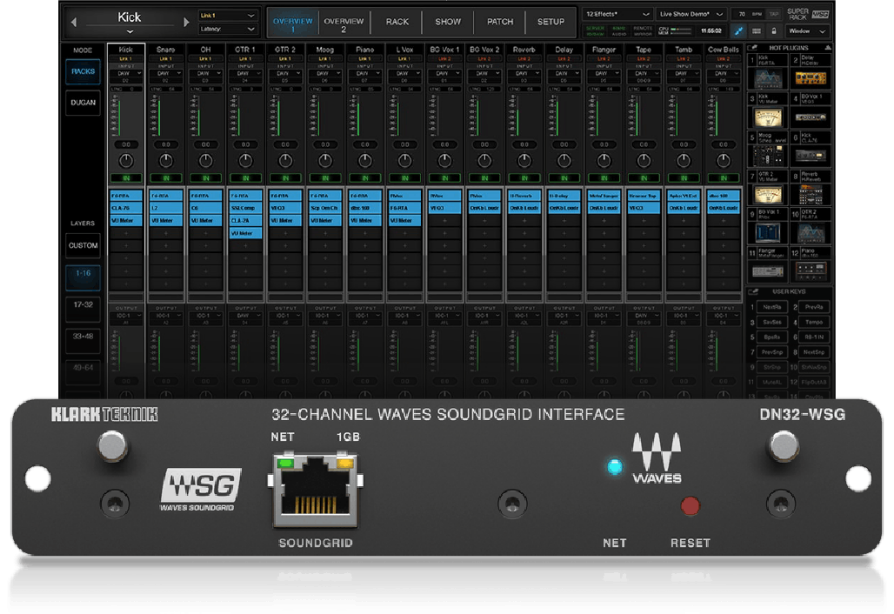Open the 12 Effects session dropdown

click(x=617, y=14)
